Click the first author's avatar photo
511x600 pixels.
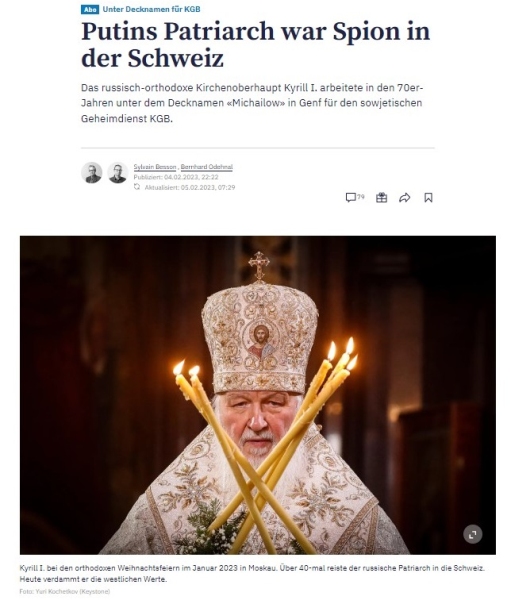tap(92, 173)
